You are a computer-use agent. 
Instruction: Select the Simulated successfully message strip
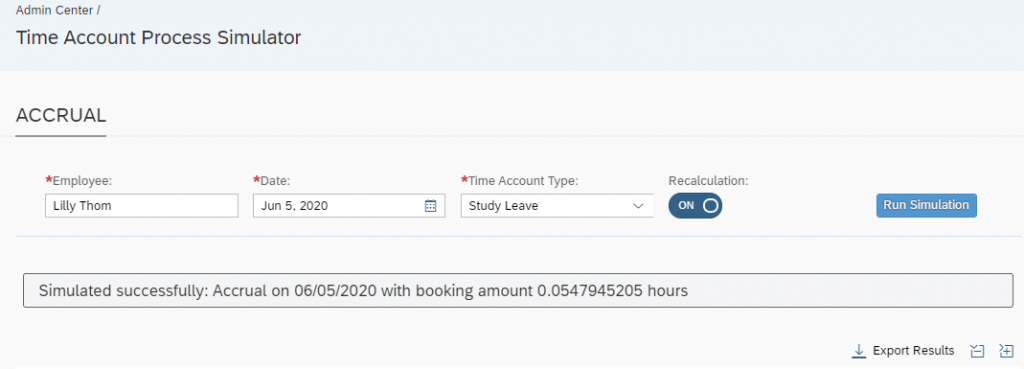point(518,291)
